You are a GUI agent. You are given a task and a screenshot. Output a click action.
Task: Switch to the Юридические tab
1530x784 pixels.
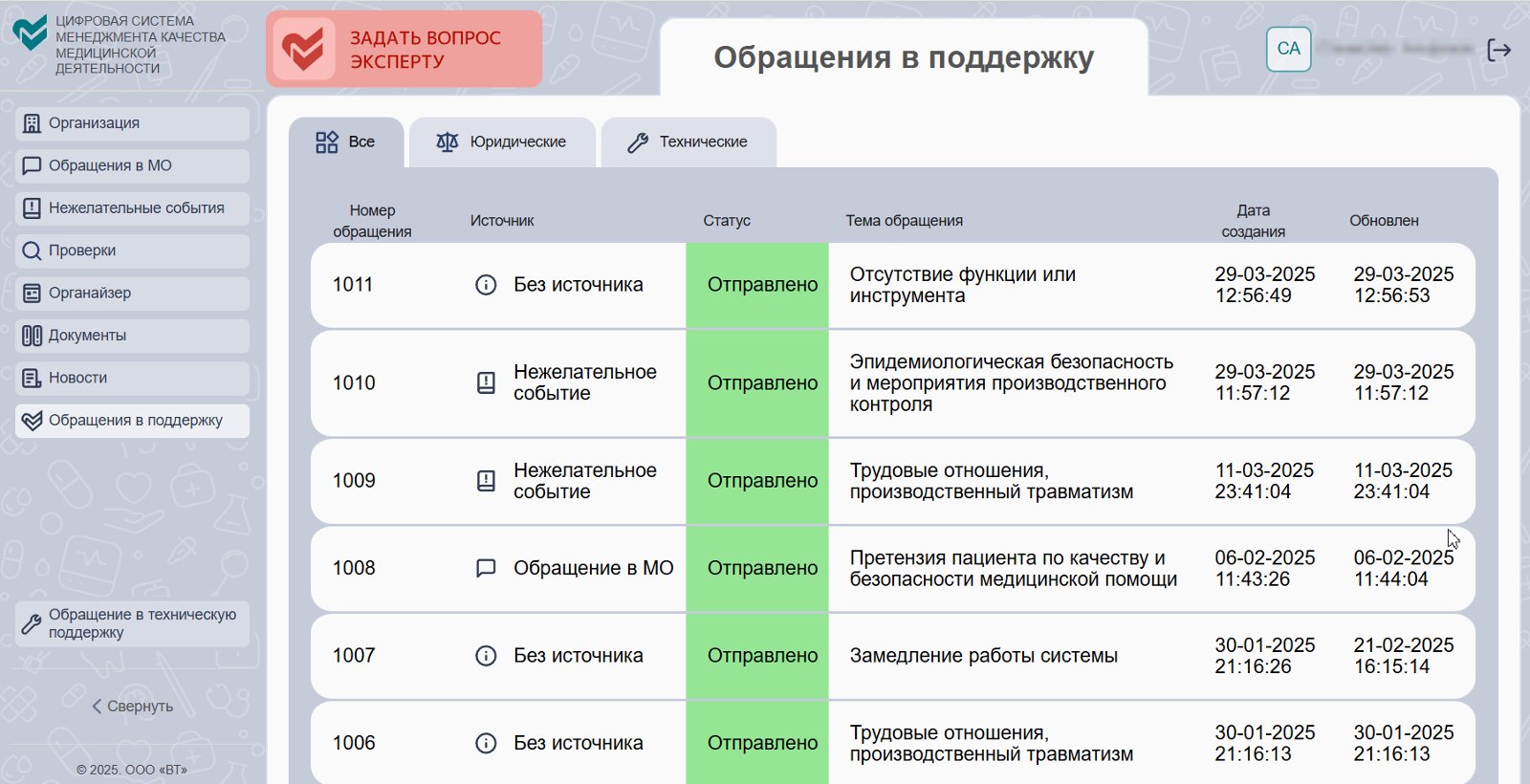(x=502, y=142)
